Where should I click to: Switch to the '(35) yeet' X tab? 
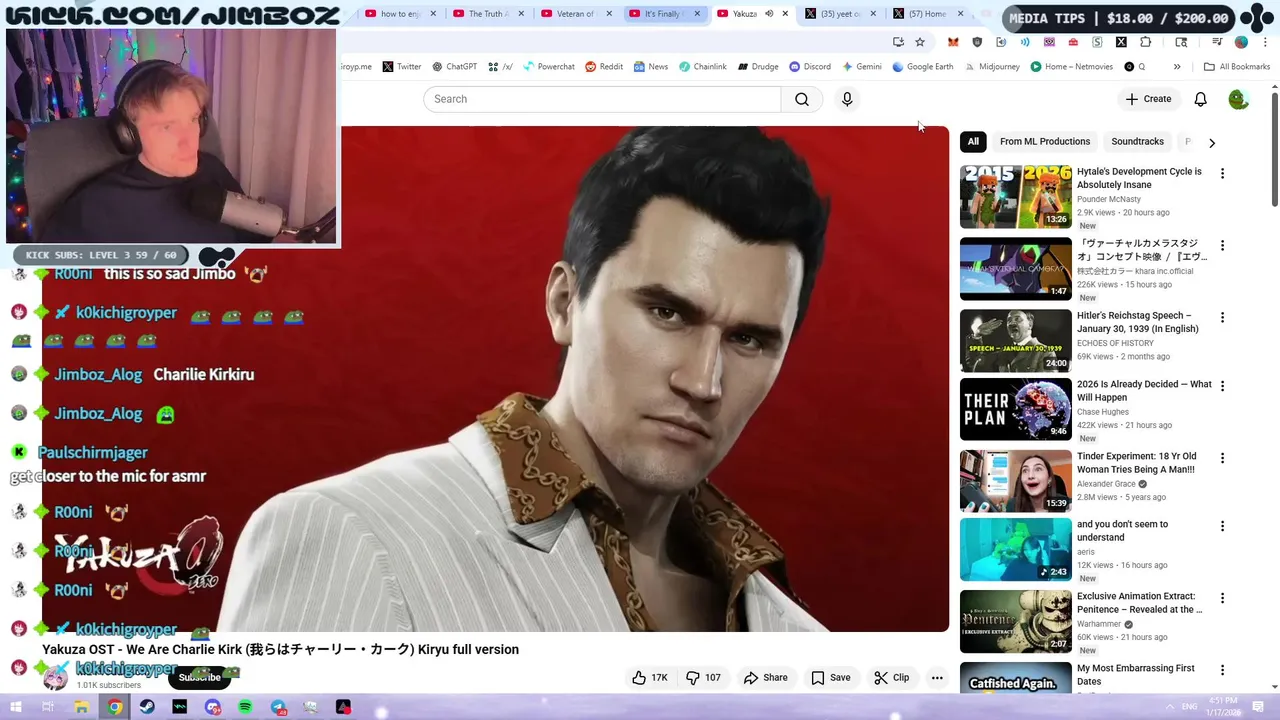click(x=838, y=14)
